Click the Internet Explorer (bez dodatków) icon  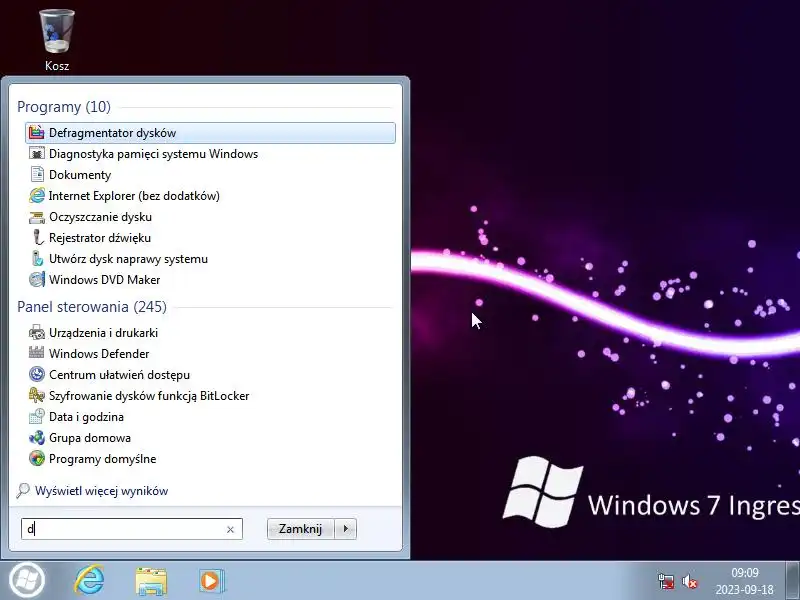(x=37, y=195)
